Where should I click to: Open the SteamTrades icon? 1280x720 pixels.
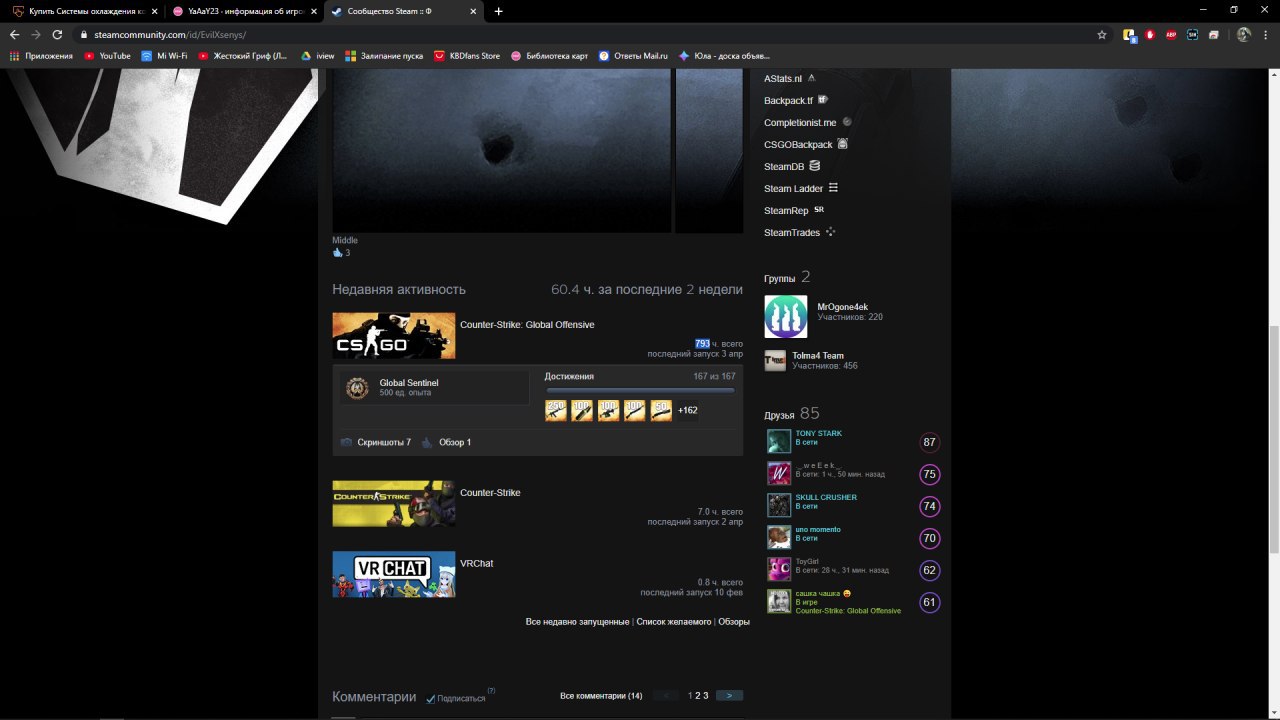[x=830, y=232]
